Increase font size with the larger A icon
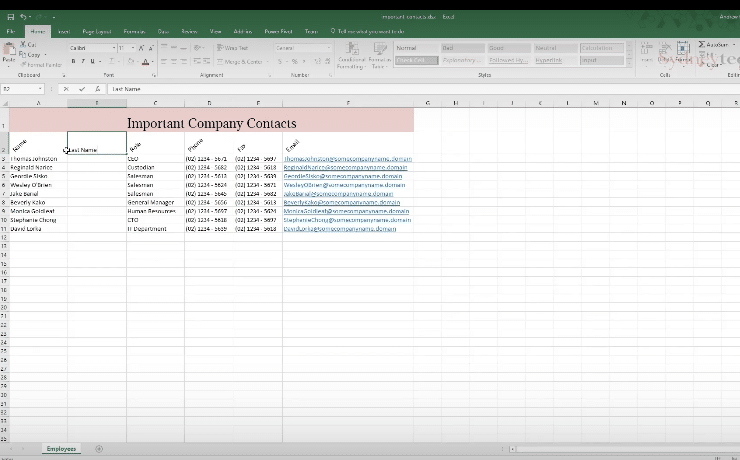Viewport: 740px width, 460px height. 141,48
